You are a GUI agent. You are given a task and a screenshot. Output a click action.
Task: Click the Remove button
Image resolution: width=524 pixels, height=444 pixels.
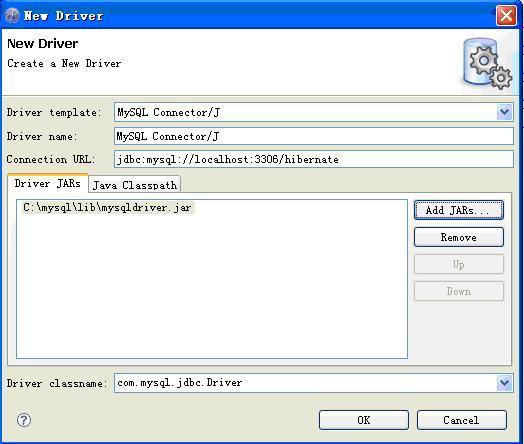tap(458, 237)
